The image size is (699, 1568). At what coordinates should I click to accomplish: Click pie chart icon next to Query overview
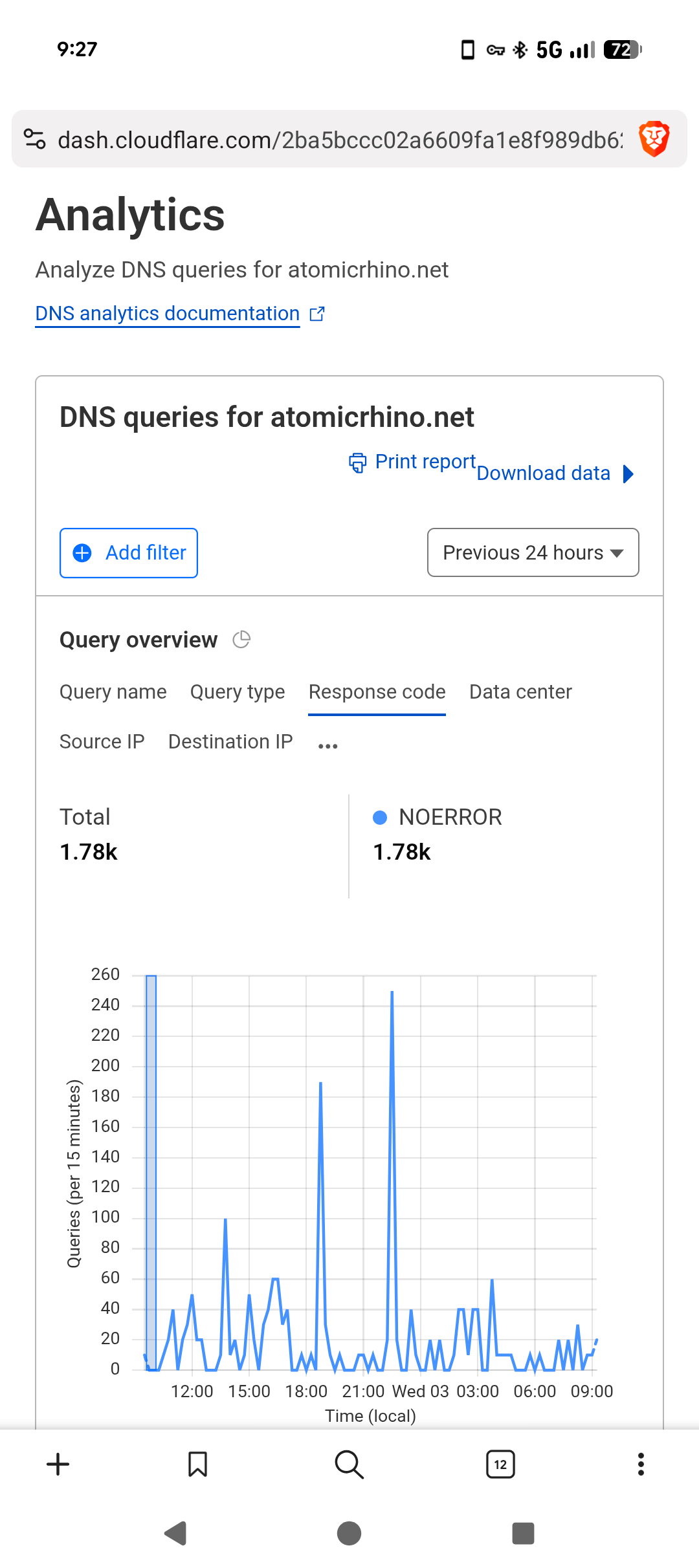(241, 640)
